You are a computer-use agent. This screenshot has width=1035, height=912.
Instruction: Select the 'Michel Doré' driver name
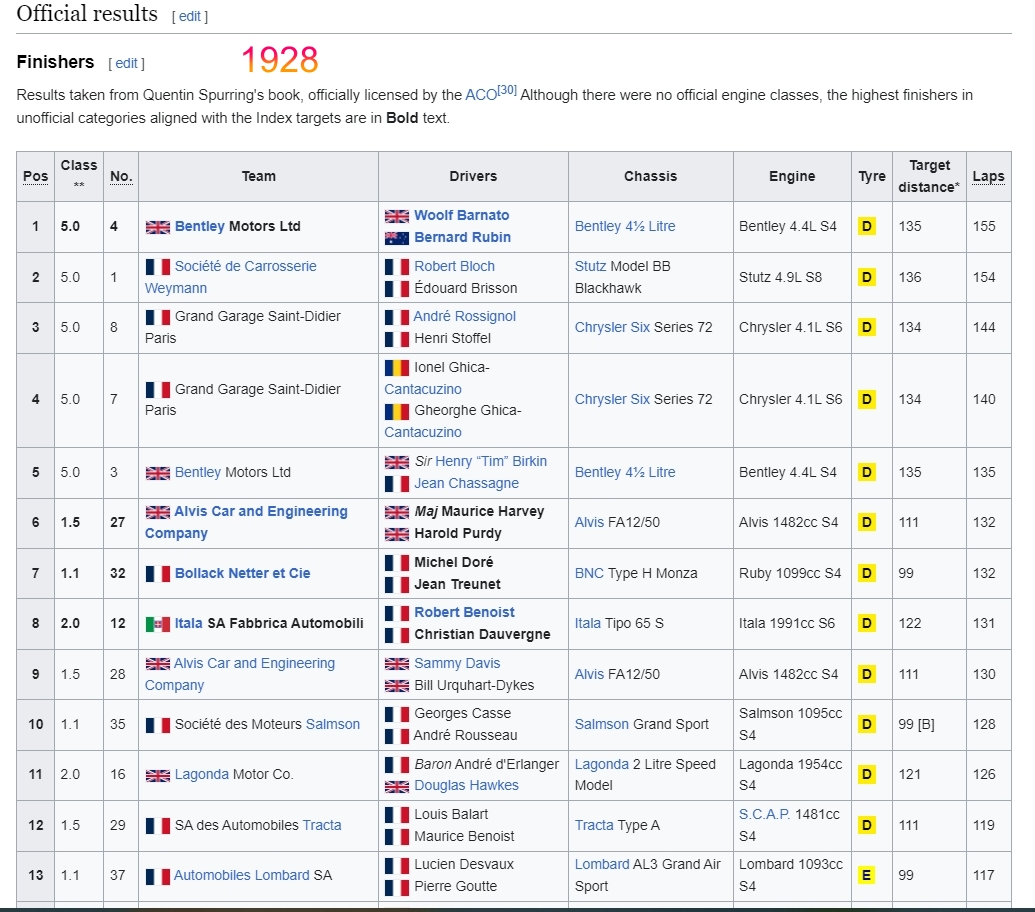(x=453, y=563)
